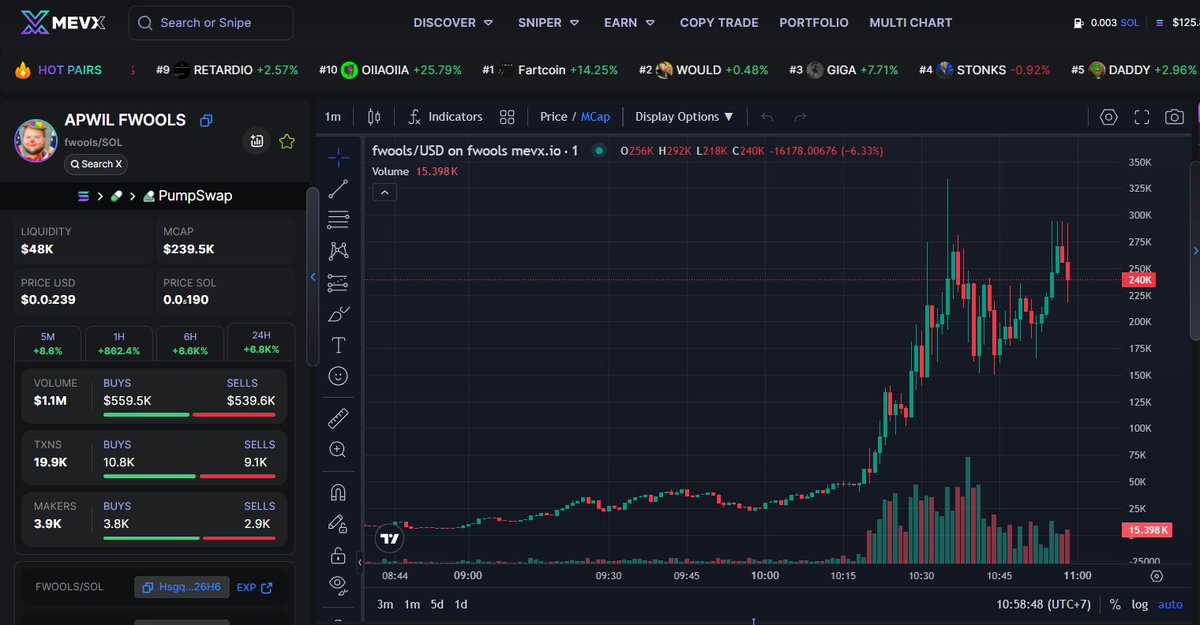Toggle magnet mode for drawings
Screen dimensions: 1200x625
[x=338, y=492]
